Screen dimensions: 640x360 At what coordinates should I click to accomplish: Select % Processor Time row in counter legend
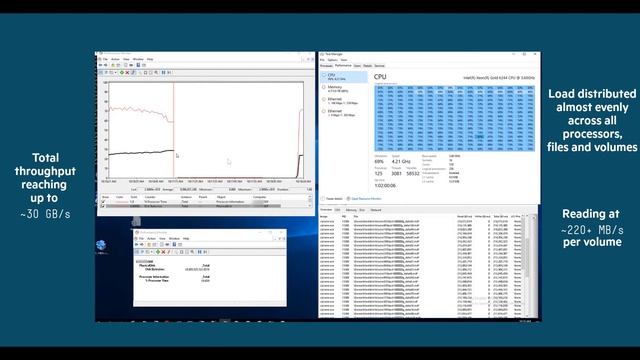click(x=191, y=202)
